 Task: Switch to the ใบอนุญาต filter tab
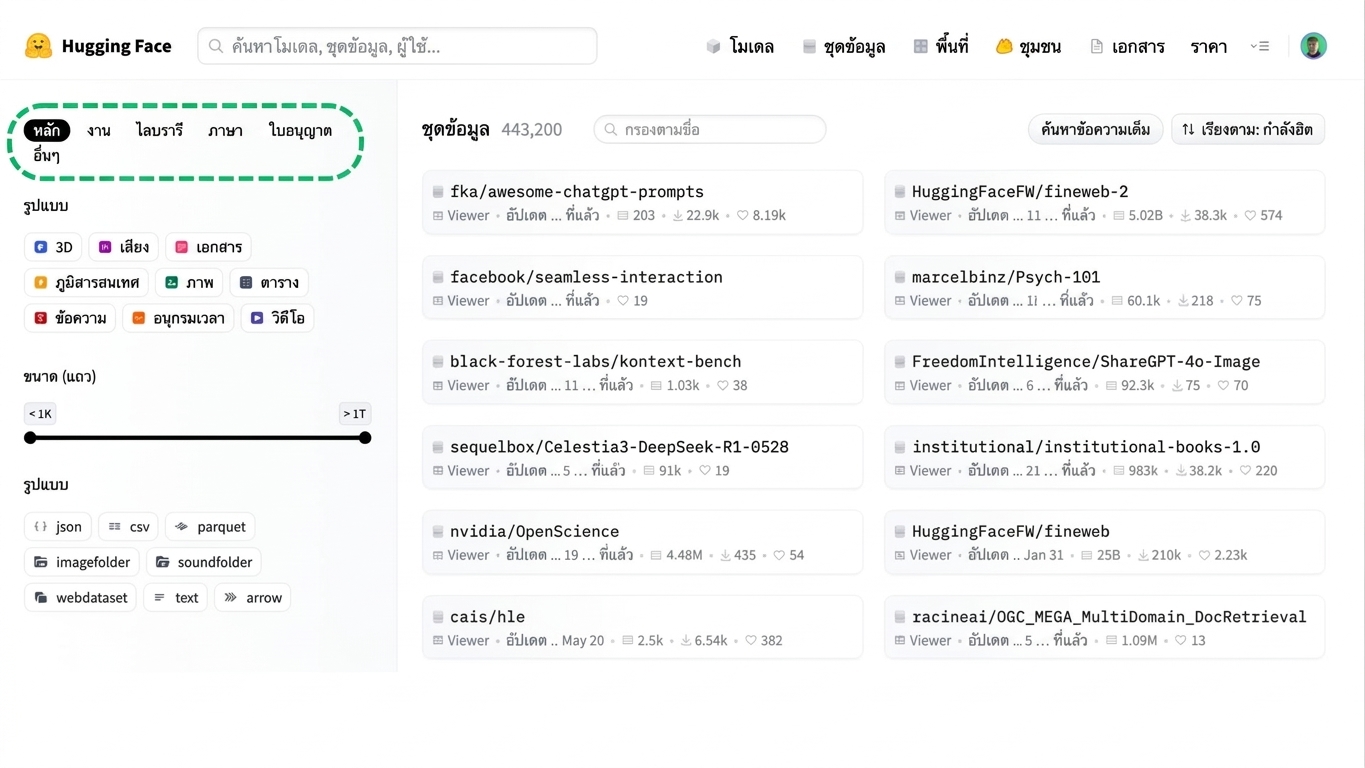pyautogui.click(x=300, y=130)
